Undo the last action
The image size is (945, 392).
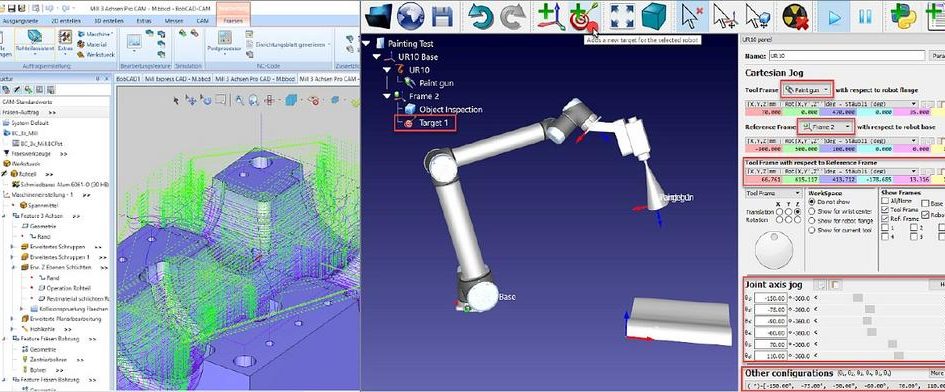[x=481, y=16]
